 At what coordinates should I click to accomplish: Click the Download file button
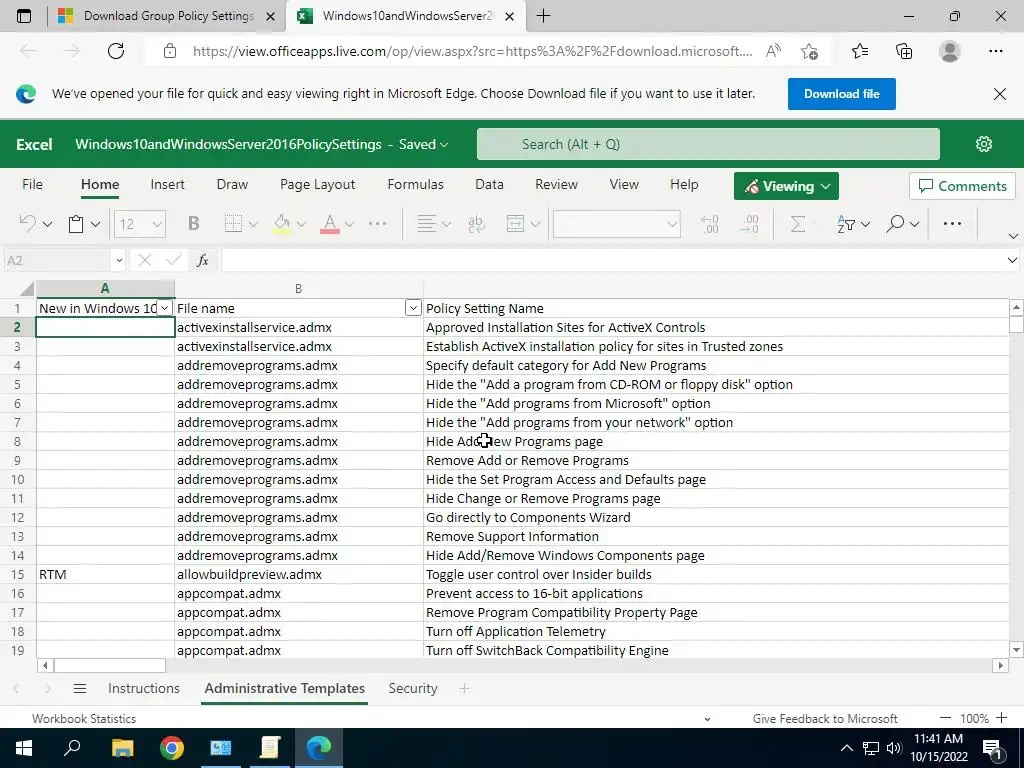click(x=841, y=94)
